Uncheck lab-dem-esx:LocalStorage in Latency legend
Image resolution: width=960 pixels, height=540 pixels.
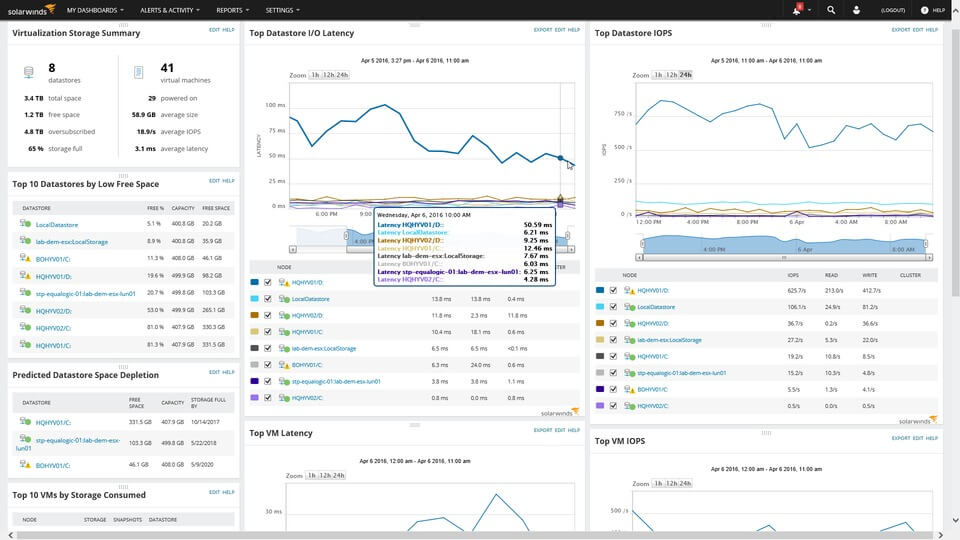pyautogui.click(x=268, y=348)
